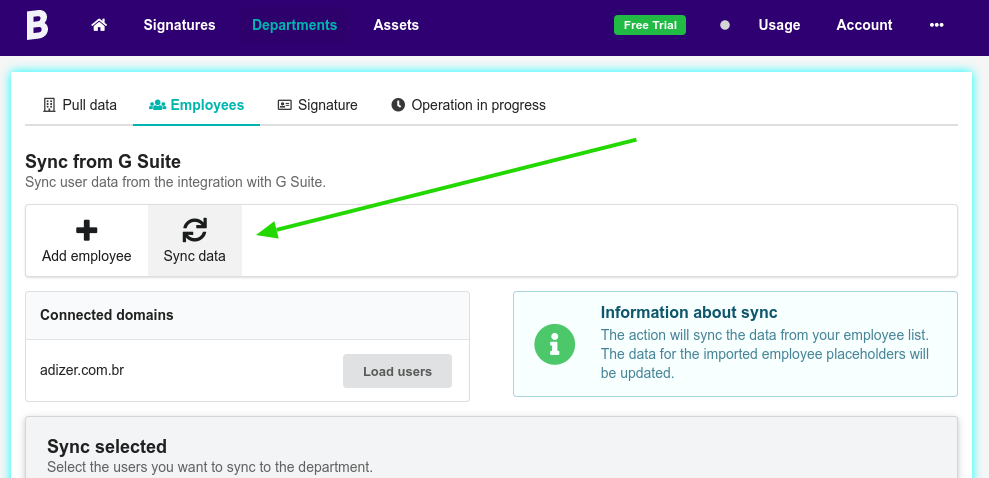Open the Departments menu

point(295,25)
